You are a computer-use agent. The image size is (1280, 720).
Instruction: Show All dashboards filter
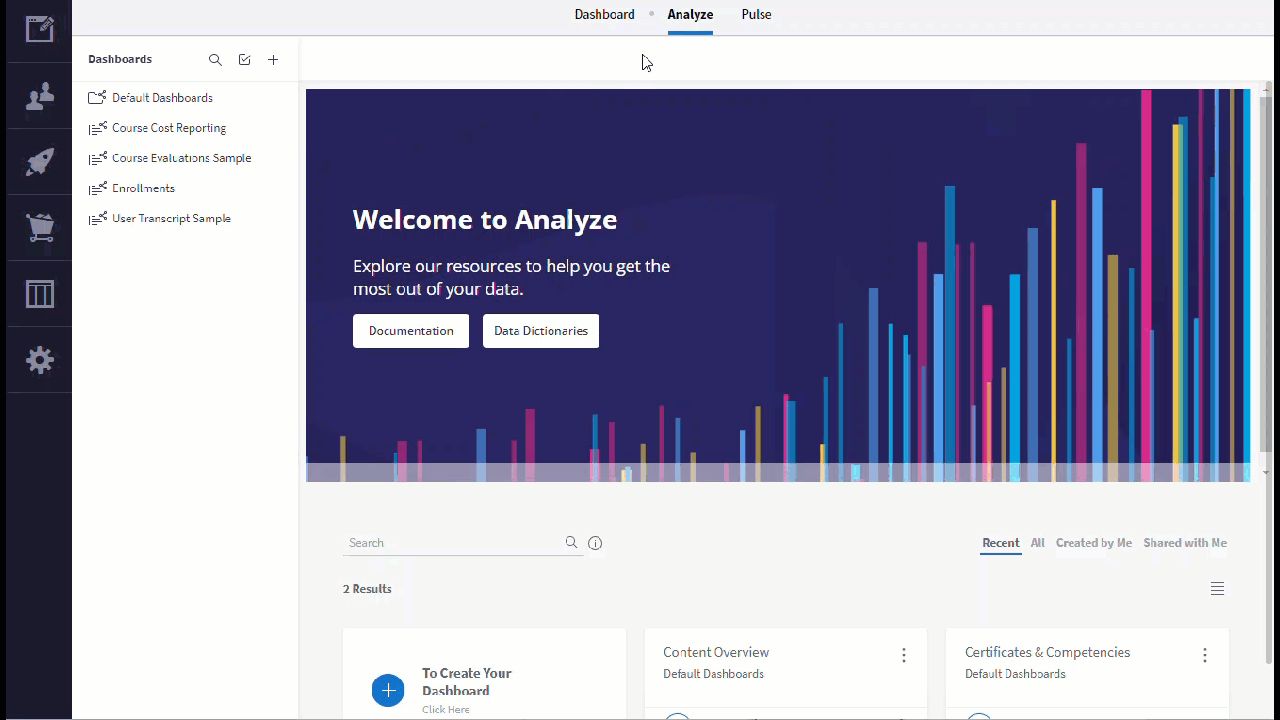[x=1038, y=543]
